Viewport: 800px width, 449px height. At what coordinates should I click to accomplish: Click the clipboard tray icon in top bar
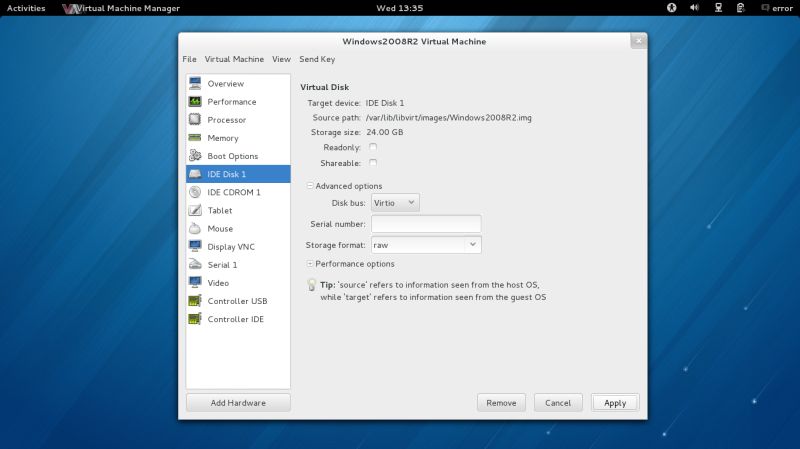tap(740, 8)
